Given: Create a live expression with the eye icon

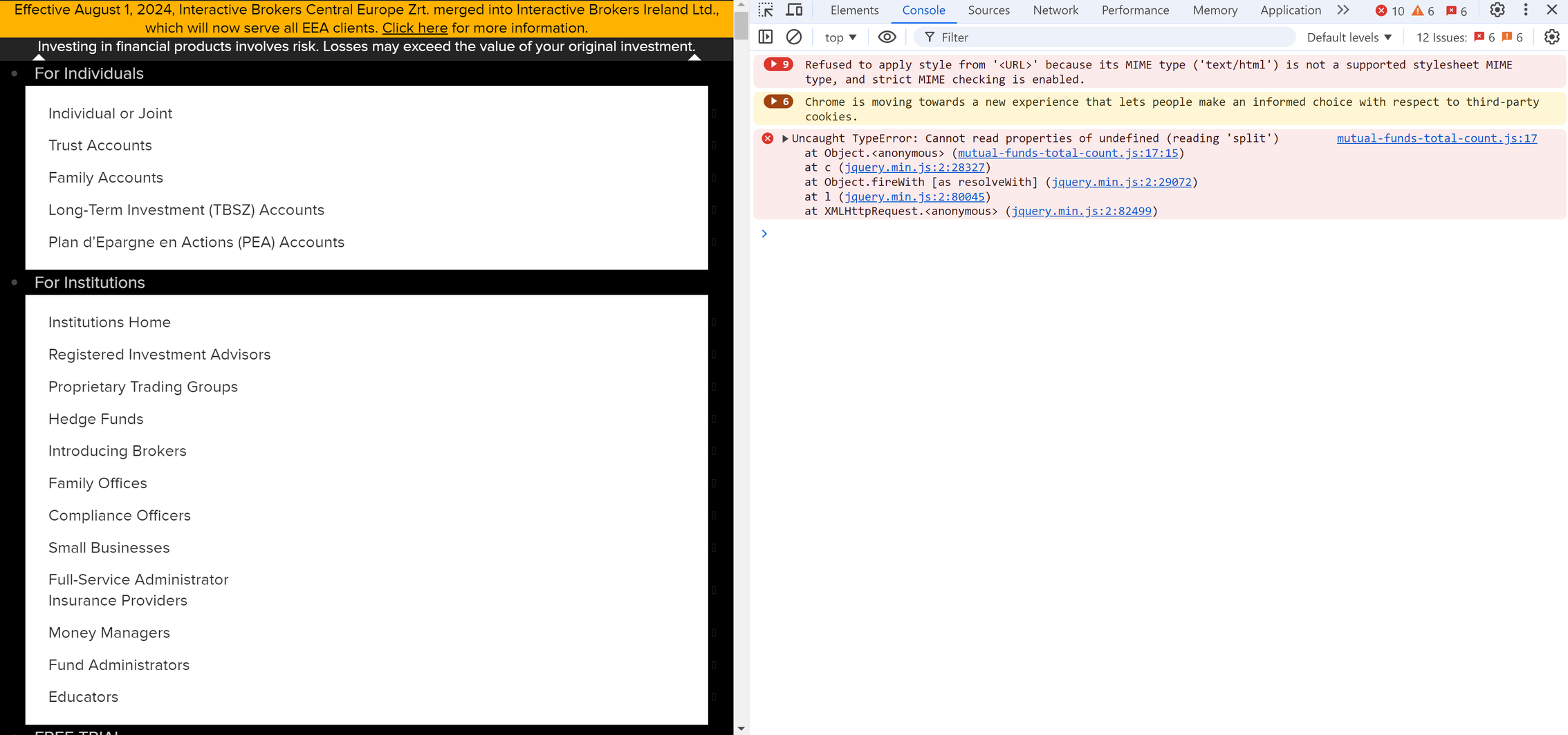Looking at the screenshot, I should coord(887,37).
